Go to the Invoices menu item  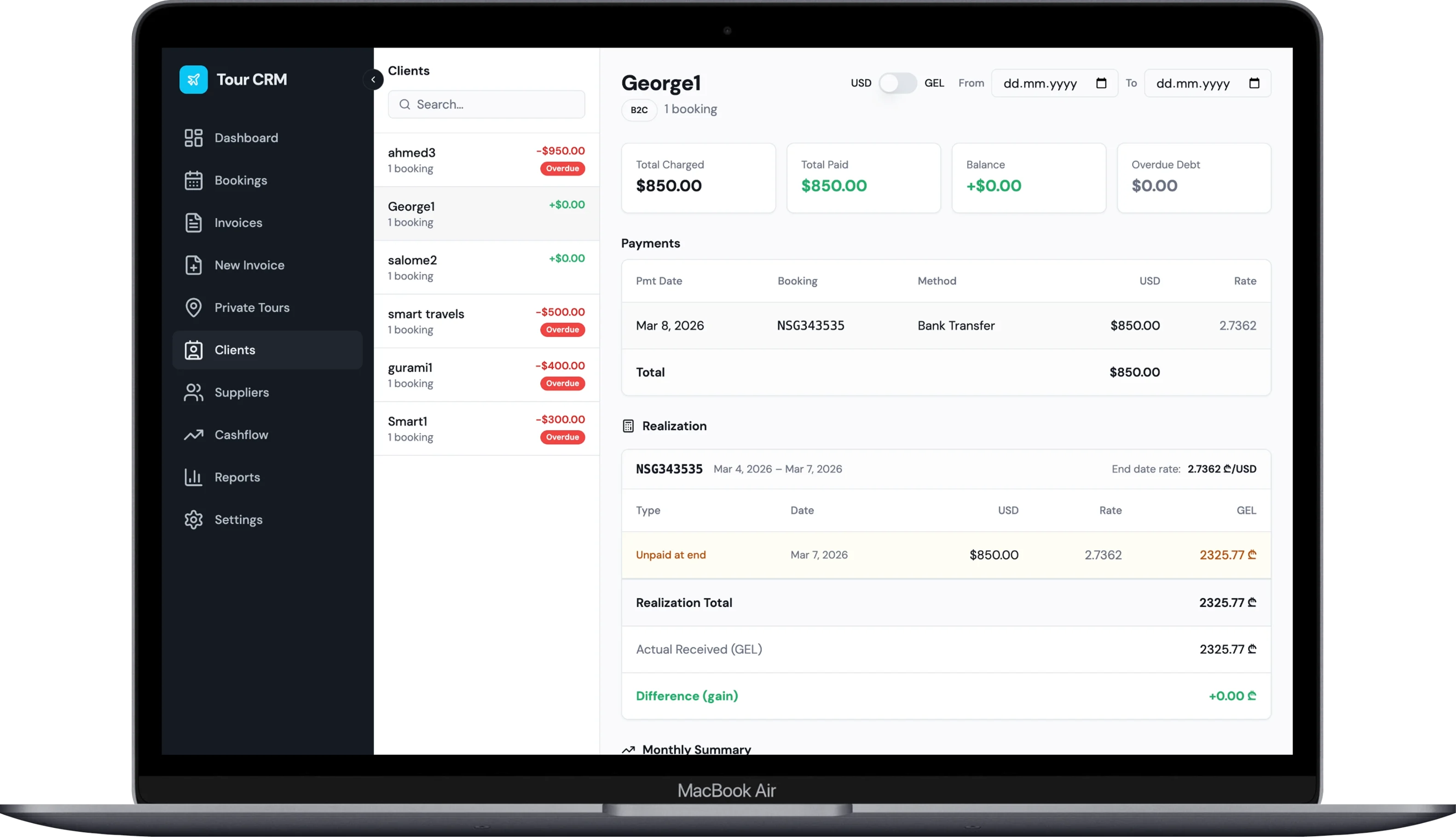click(267, 222)
